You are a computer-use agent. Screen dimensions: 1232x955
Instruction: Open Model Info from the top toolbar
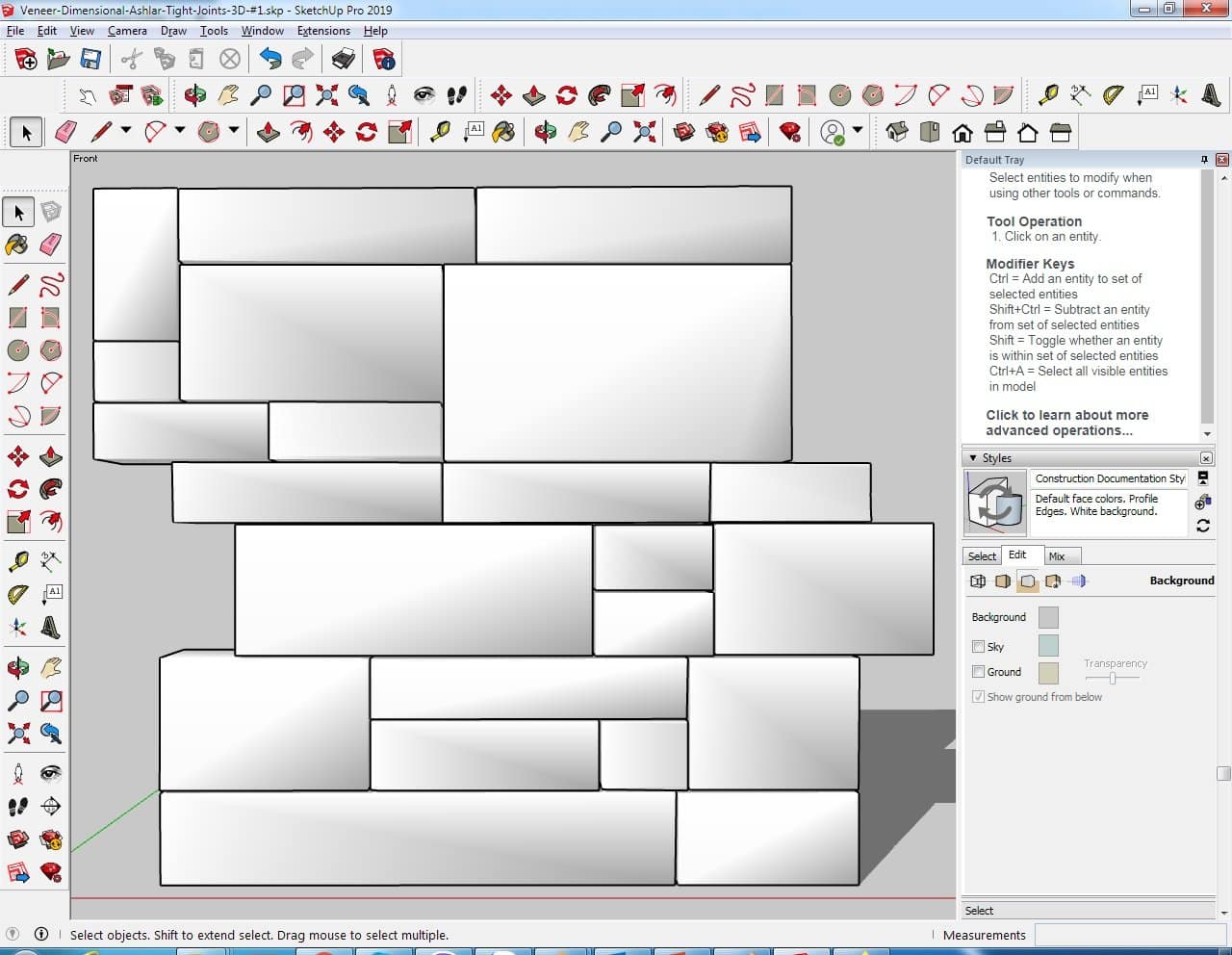click(x=384, y=60)
